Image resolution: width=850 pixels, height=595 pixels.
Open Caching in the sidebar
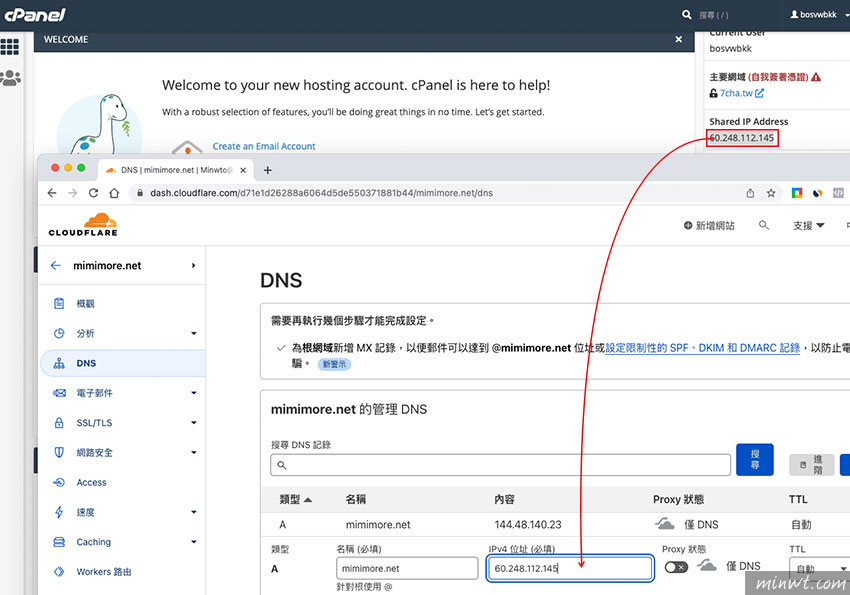point(93,542)
